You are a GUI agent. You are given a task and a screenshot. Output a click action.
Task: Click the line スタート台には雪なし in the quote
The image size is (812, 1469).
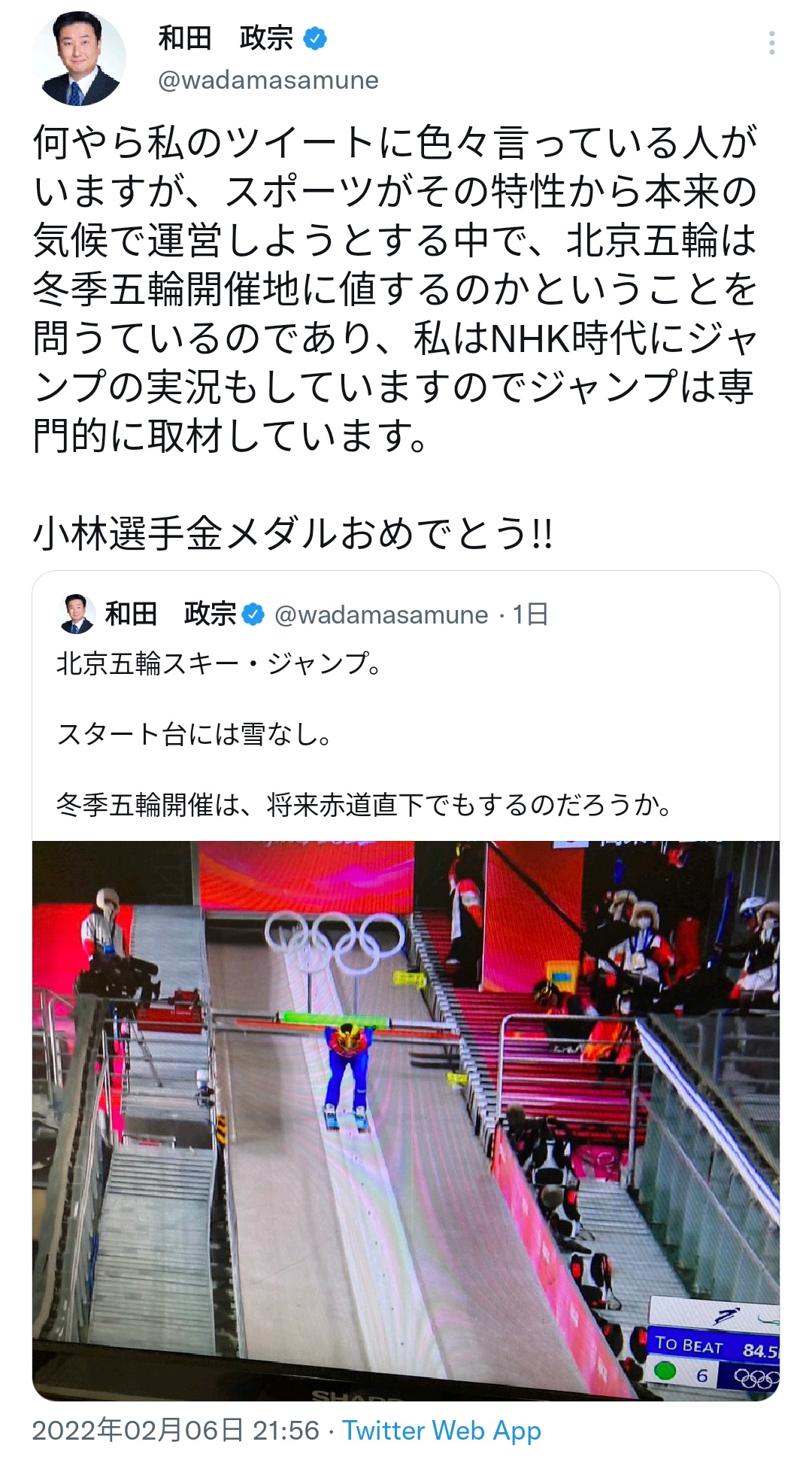pos(194,734)
